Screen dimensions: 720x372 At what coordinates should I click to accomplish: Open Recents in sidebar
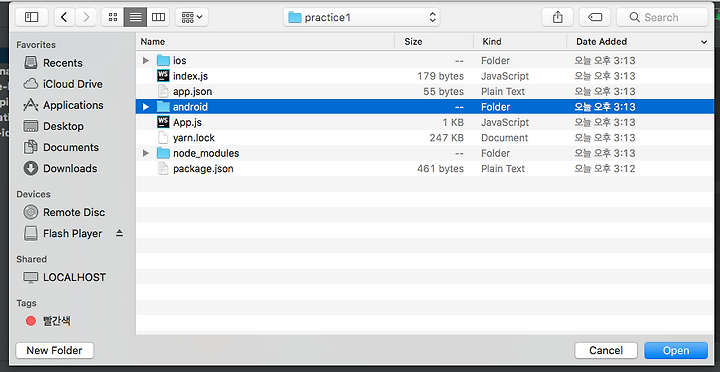63,63
